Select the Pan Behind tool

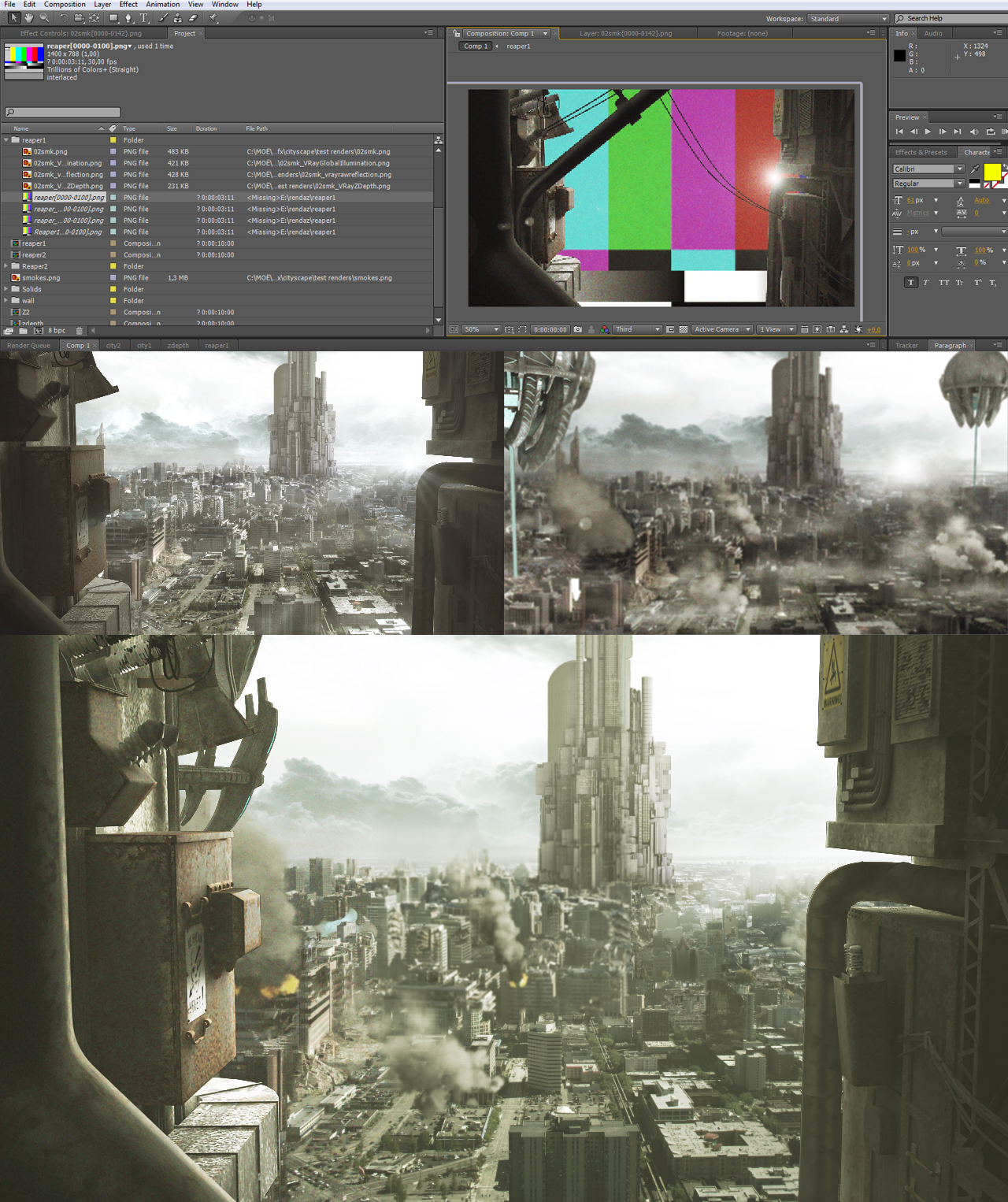(x=94, y=17)
